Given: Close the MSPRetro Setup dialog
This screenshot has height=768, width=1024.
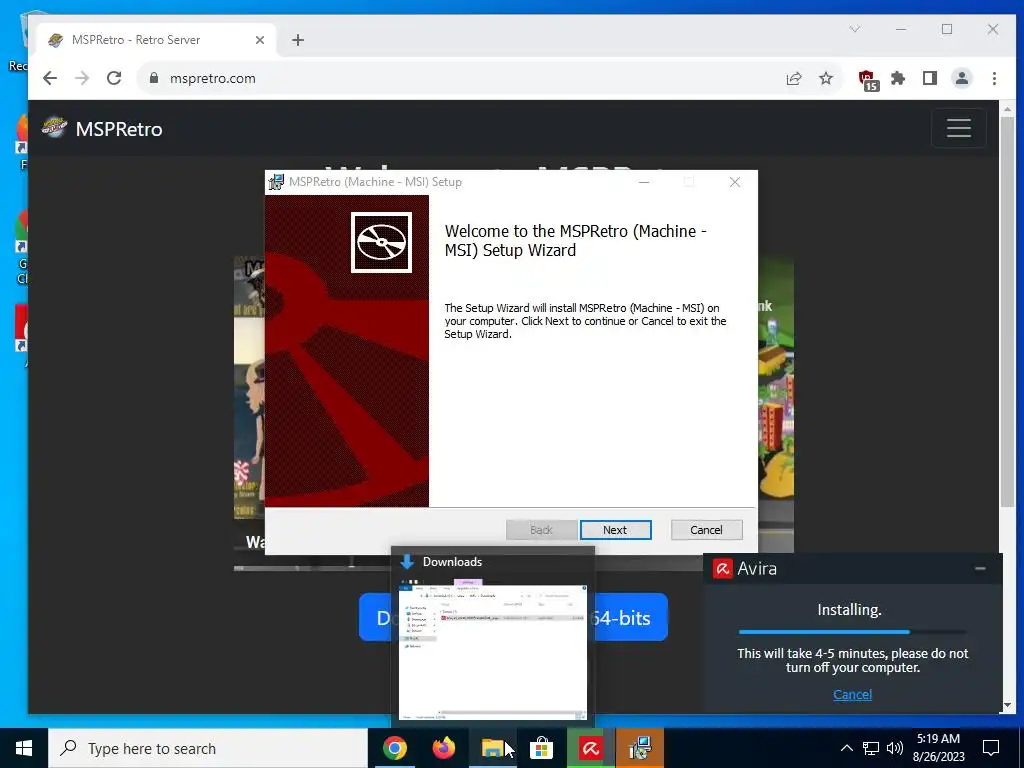Looking at the screenshot, I should [735, 182].
